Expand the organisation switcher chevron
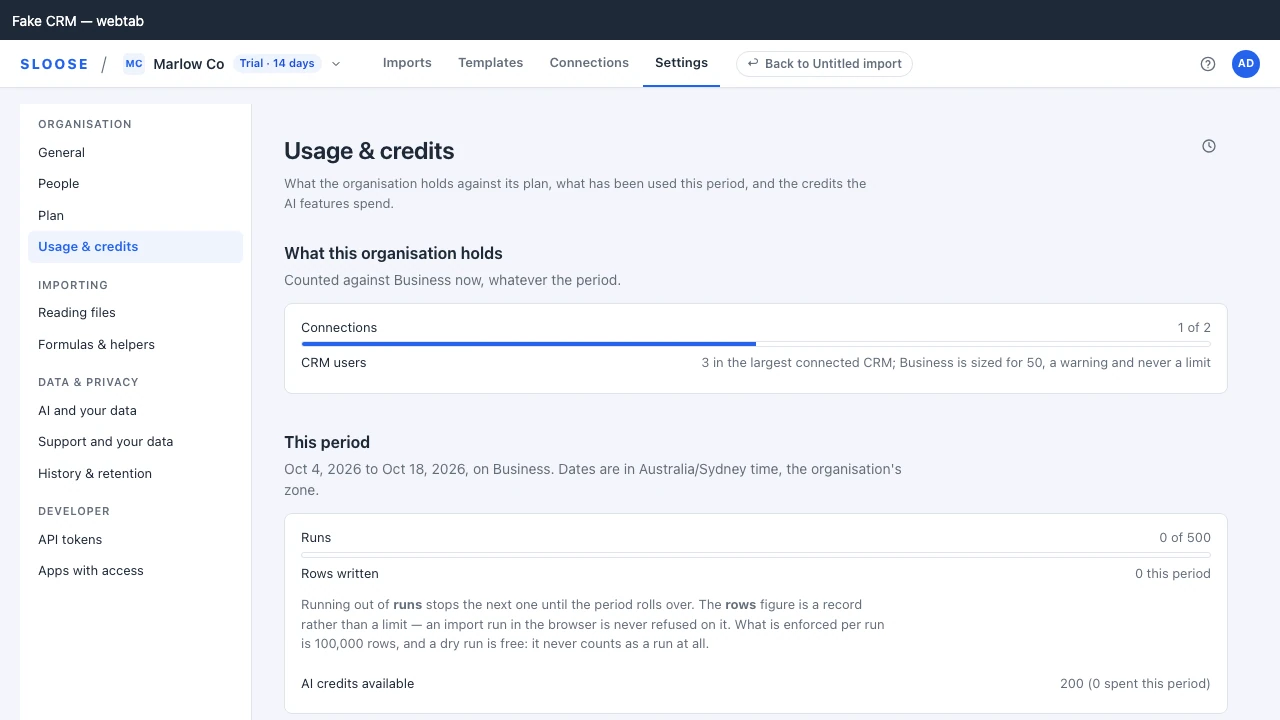Image resolution: width=1280 pixels, height=720 pixels. (336, 64)
